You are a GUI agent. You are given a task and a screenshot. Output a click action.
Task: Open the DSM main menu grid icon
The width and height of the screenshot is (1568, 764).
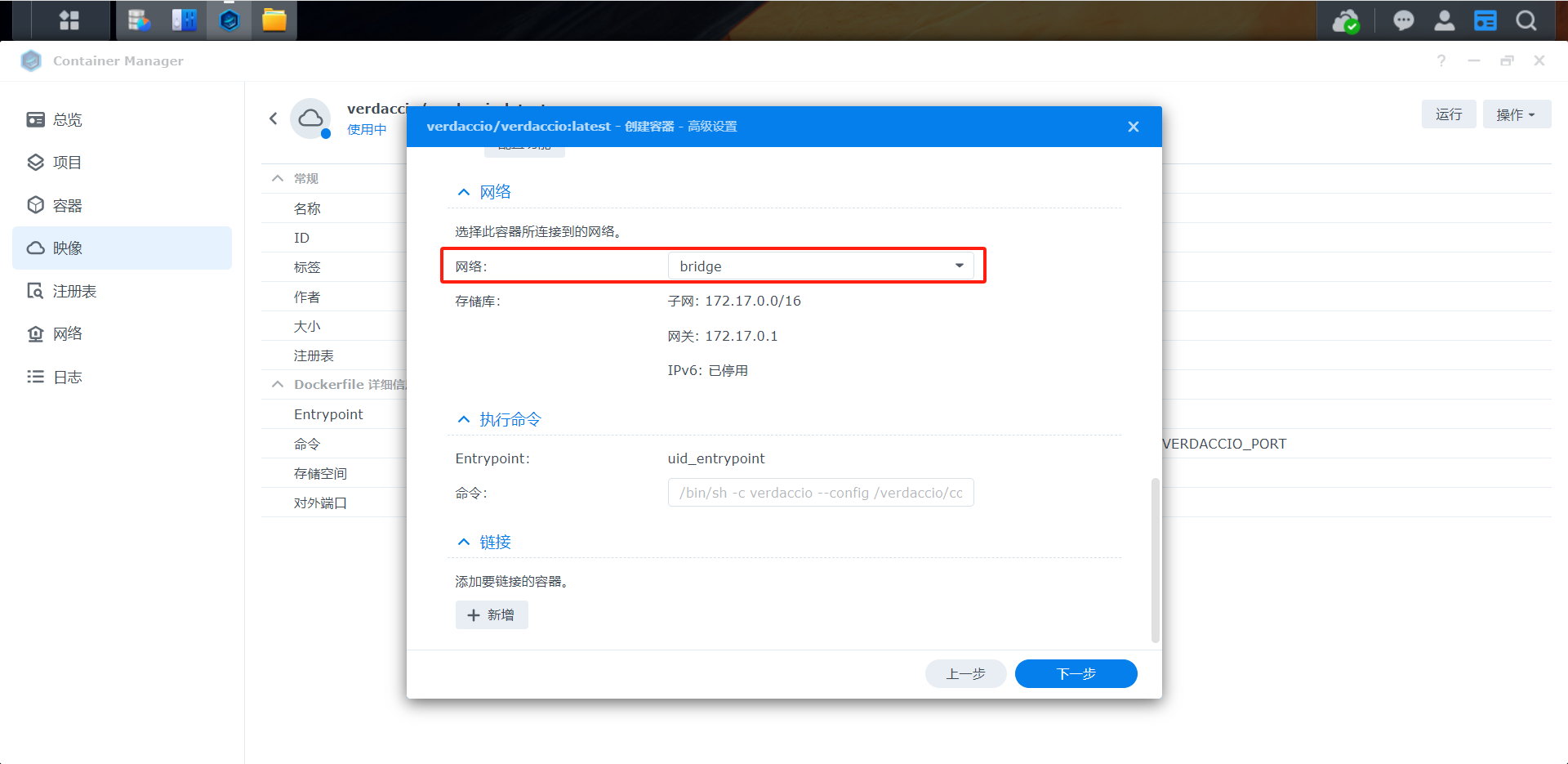[69, 20]
